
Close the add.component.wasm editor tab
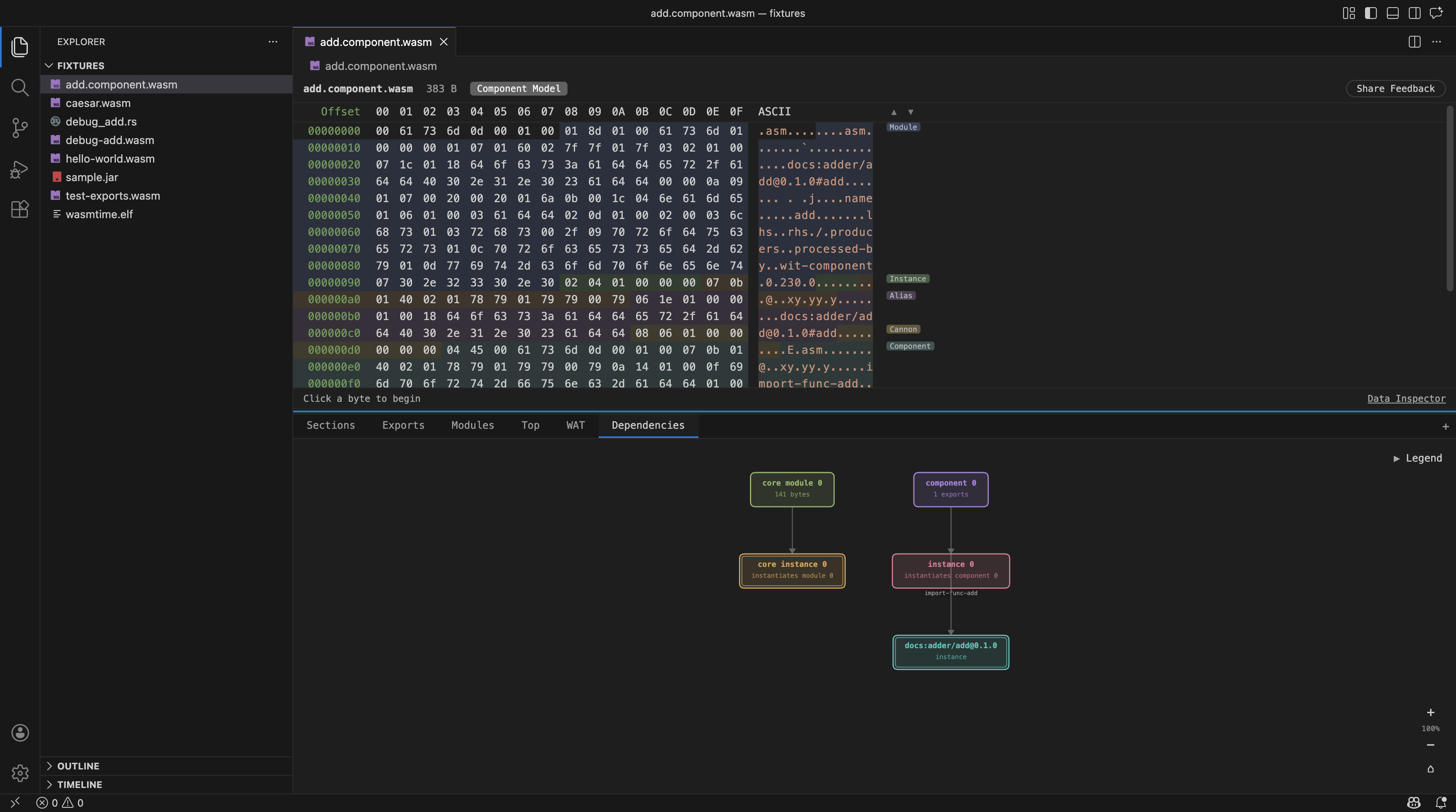pos(444,42)
